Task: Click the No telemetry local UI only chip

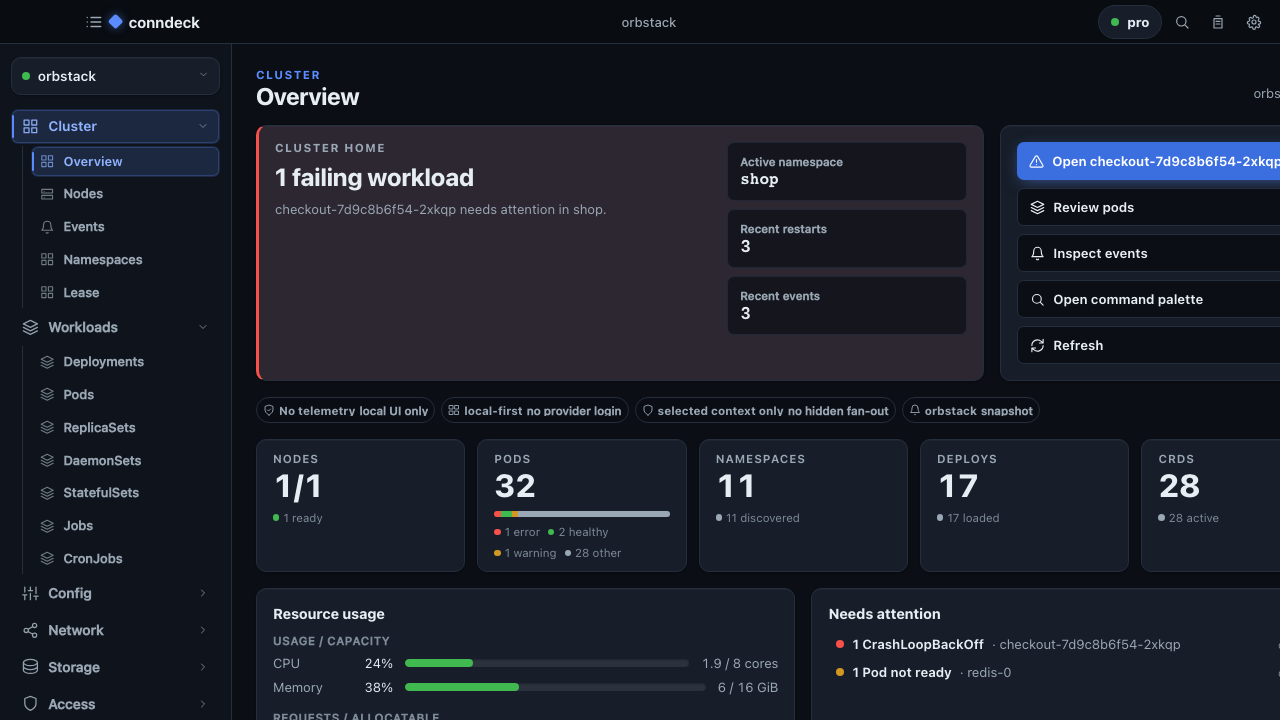Action: 345,410
